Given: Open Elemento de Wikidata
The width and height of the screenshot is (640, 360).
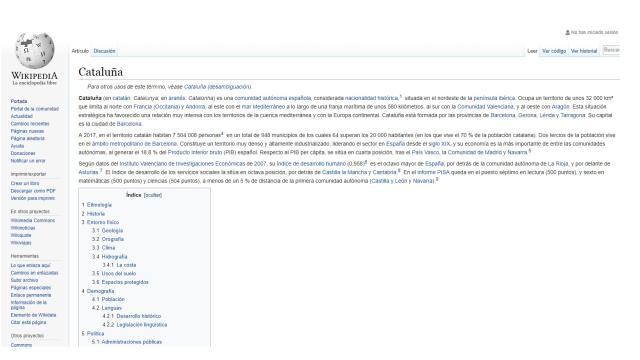Looking at the screenshot, I should click(33, 315).
